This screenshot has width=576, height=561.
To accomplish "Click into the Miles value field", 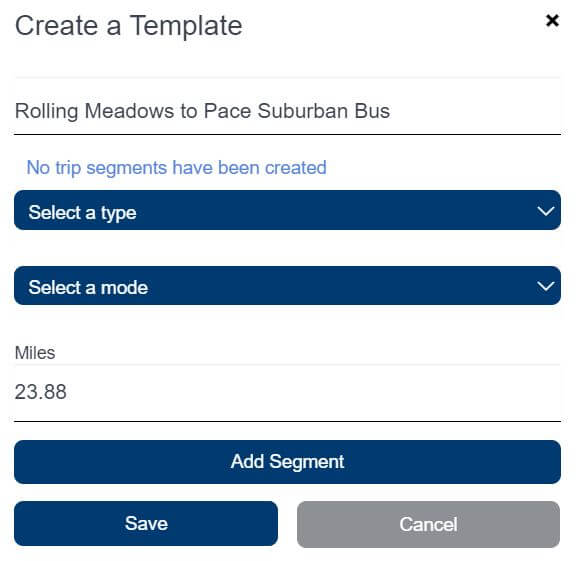I will pyautogui.click(x=287, y=392).
